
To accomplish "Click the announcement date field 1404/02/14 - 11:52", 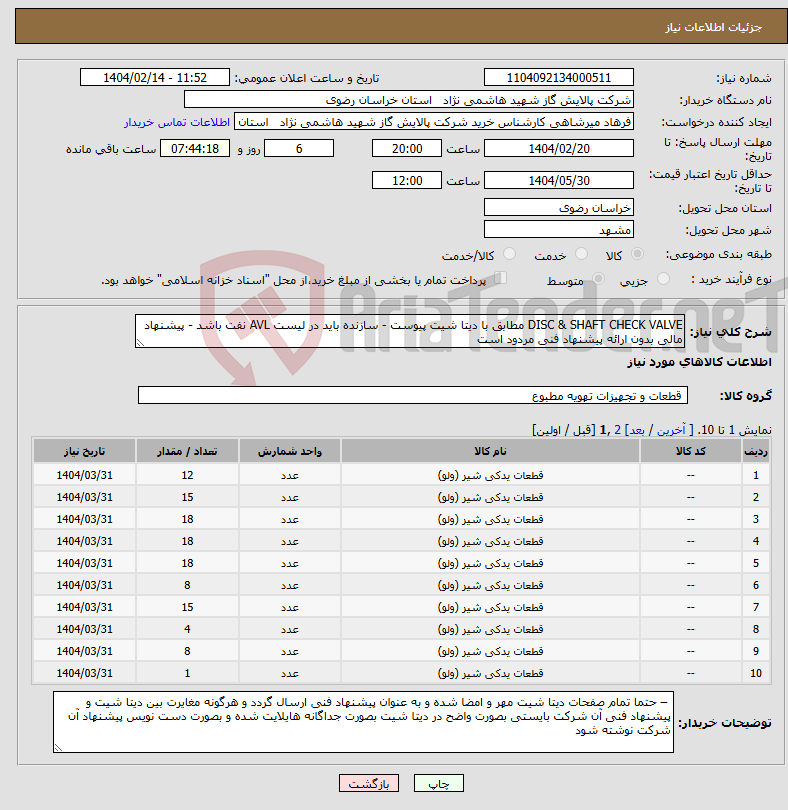I will pos(154,77).
